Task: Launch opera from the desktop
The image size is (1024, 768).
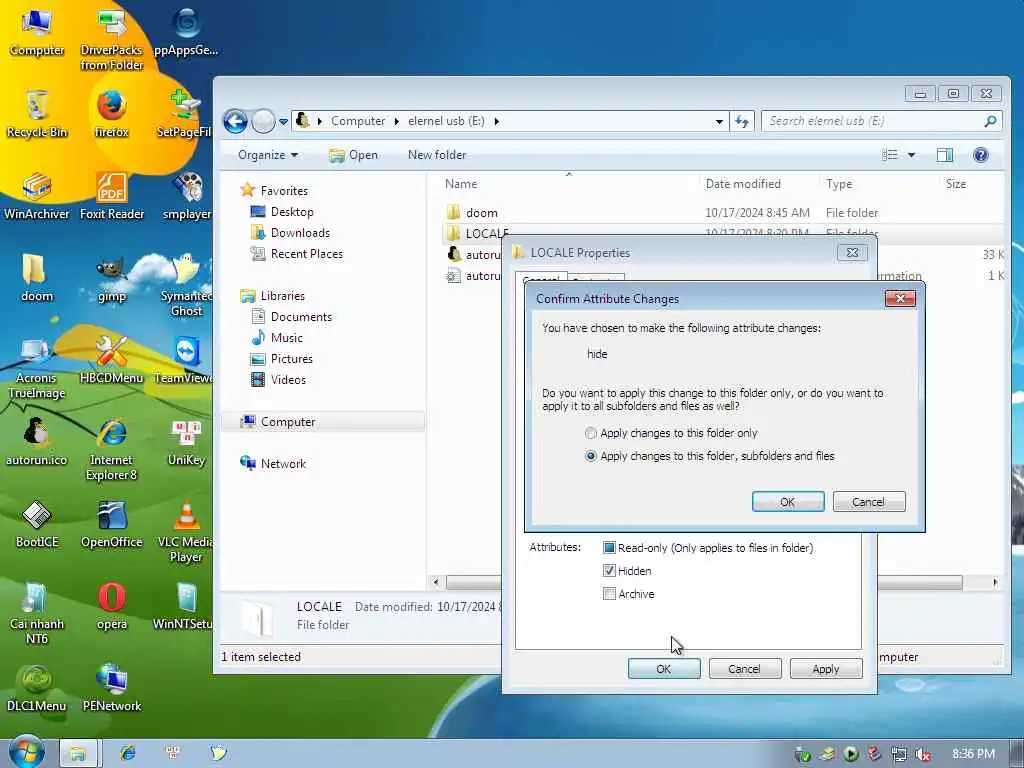Action: pos(112,607)
